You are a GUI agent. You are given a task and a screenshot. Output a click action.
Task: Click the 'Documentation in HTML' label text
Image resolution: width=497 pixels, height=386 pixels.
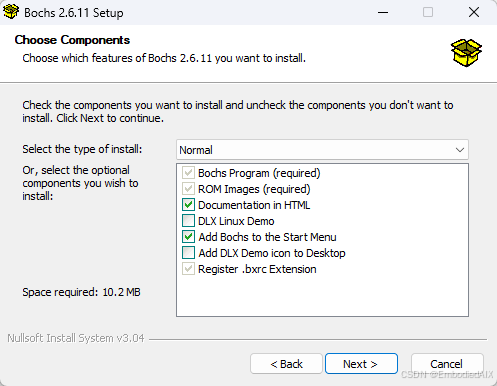254,205
